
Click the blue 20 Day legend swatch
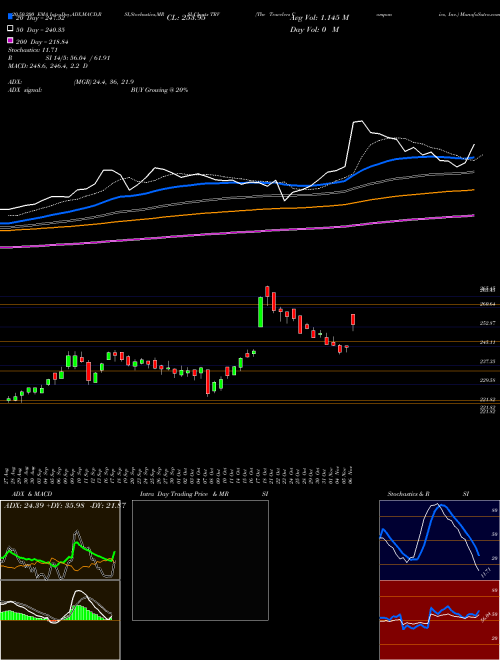coord(11,17)
